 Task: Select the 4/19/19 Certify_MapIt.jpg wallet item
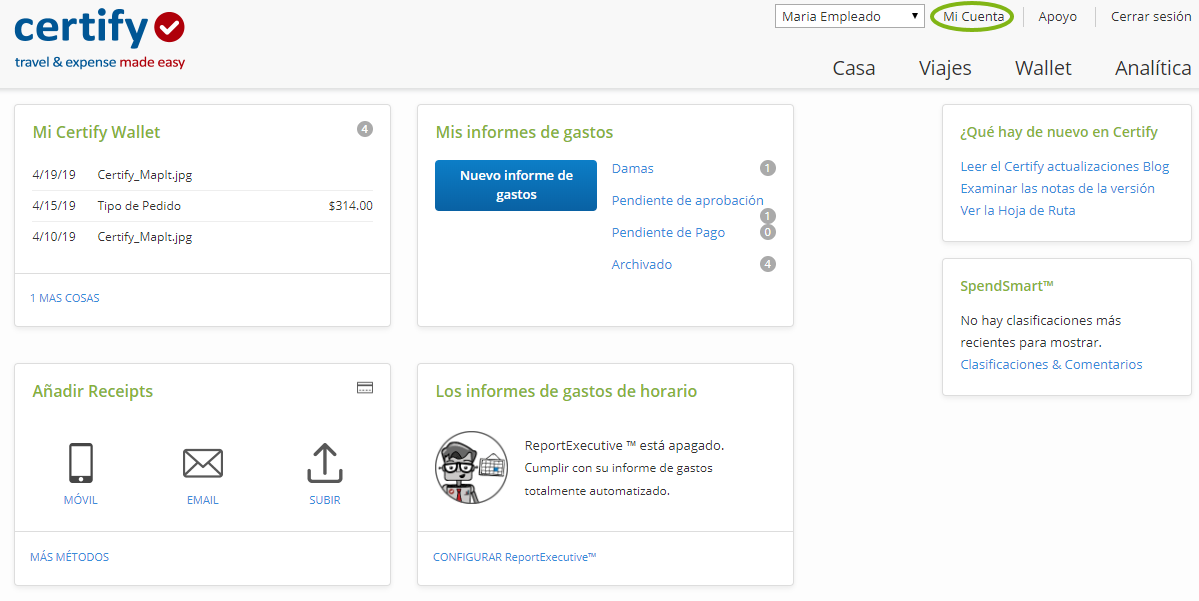pyautogui.click(x=203, y=174)
